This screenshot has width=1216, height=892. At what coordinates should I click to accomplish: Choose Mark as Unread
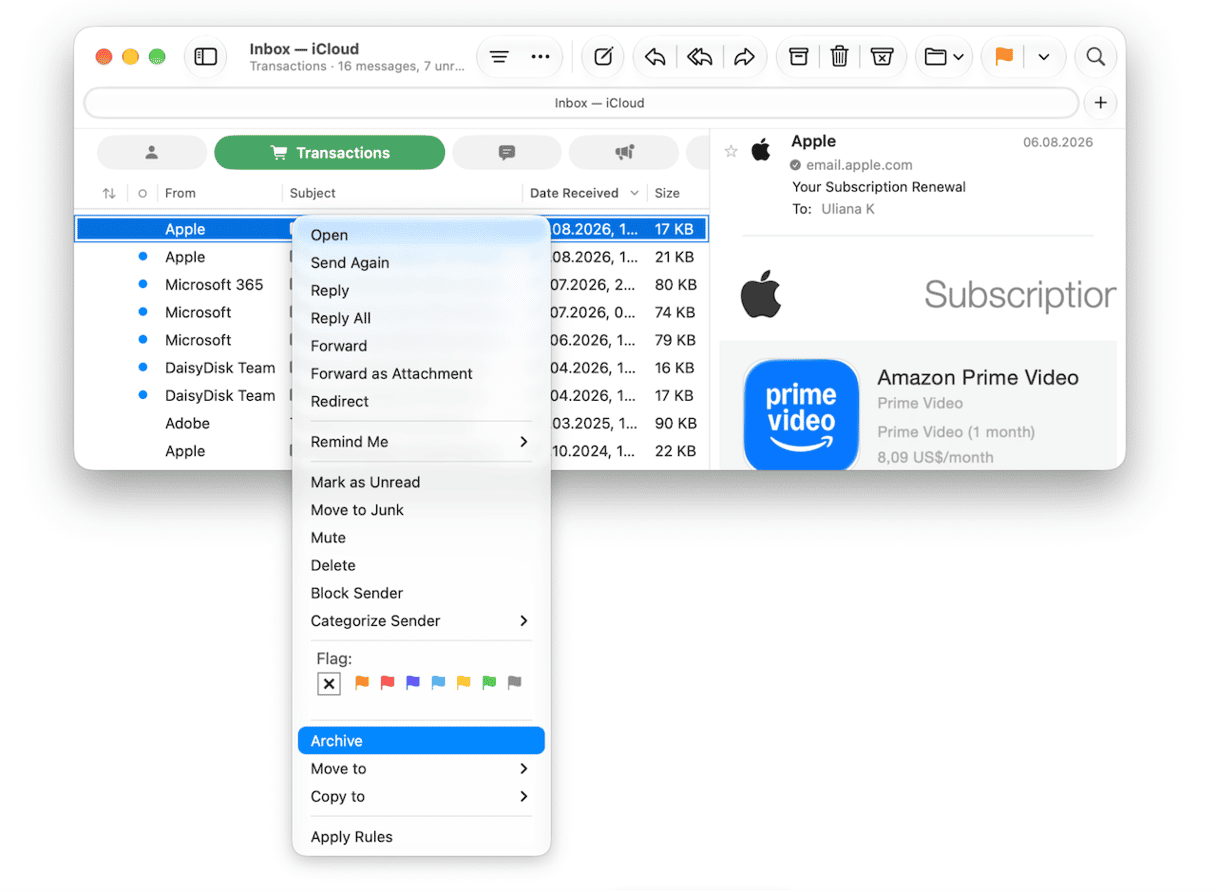[x=421, y=482]
